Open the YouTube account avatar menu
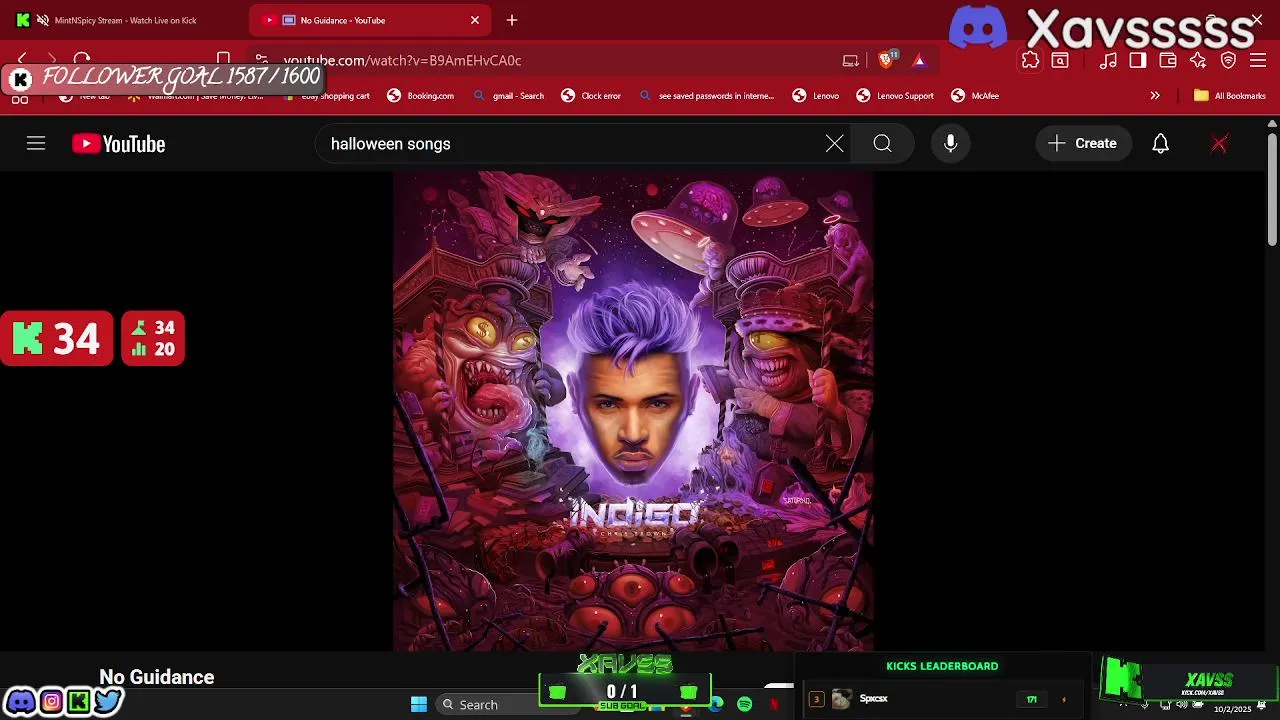 click(x=1219, y=144)
